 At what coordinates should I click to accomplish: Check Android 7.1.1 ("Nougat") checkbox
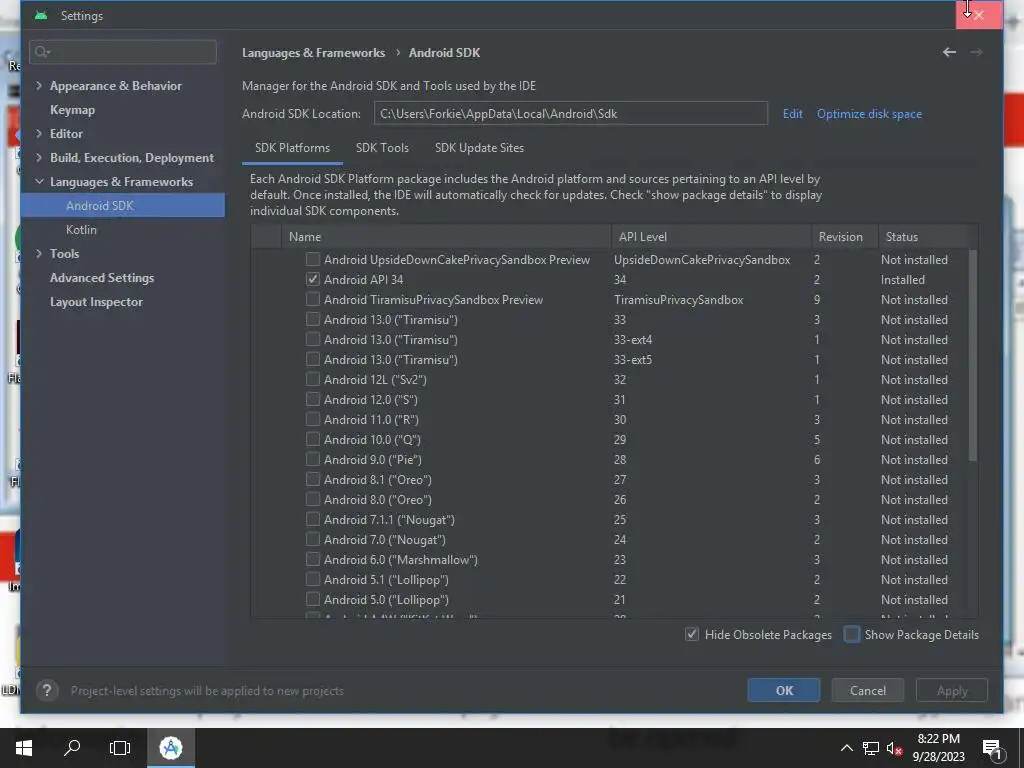tap(313, 519)
